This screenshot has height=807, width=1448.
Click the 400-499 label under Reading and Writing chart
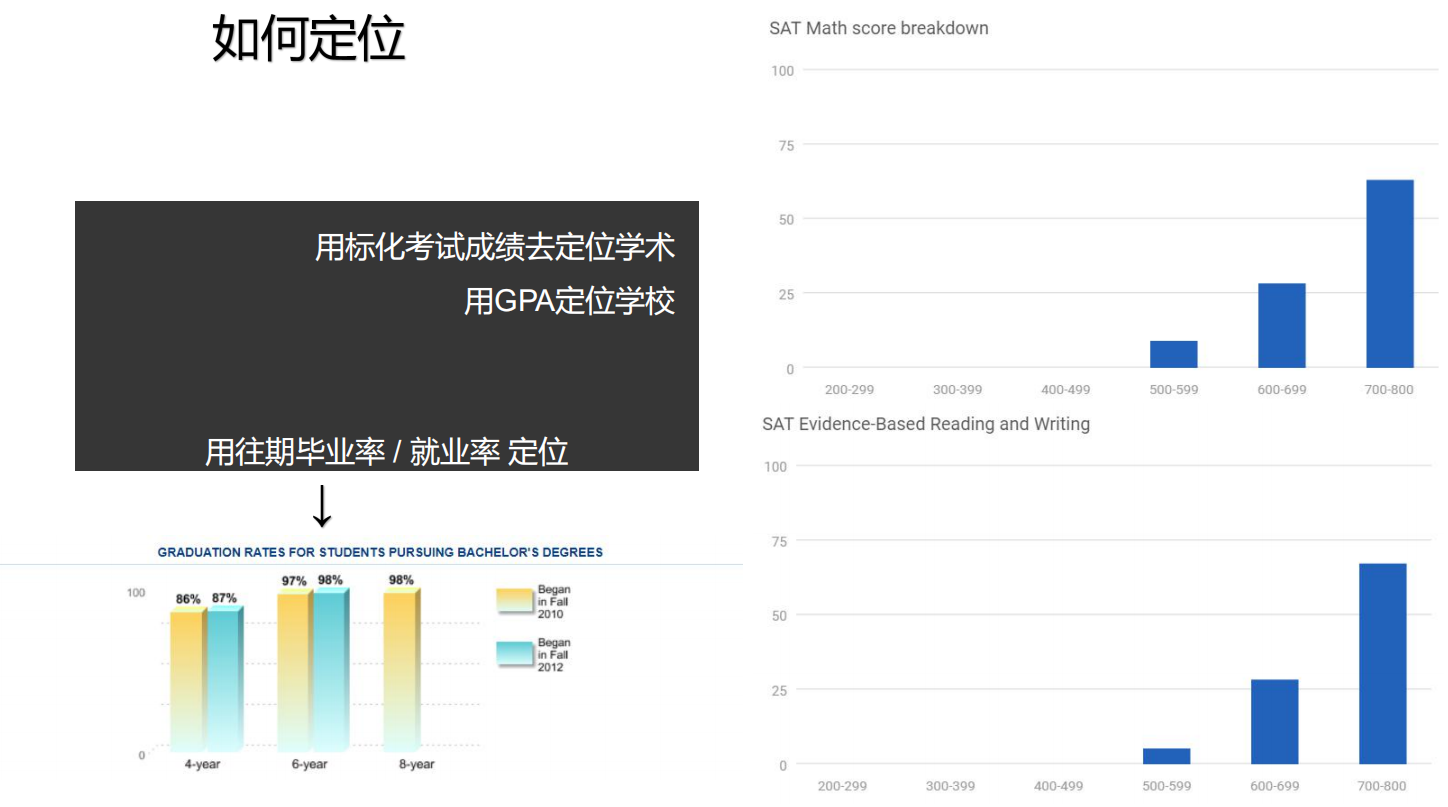1059,786
